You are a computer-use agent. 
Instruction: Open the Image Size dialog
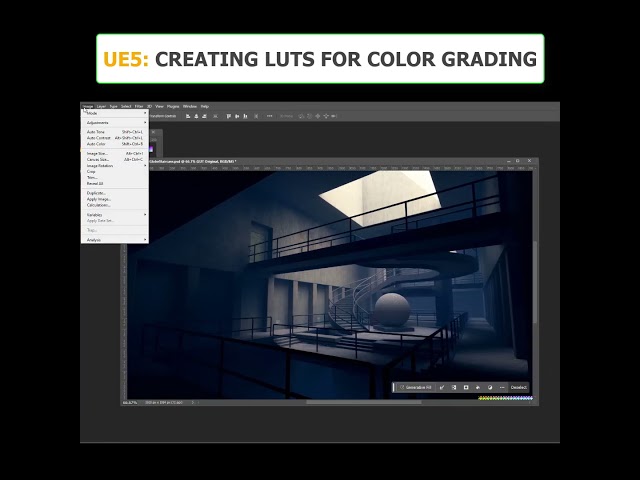coord(115,154)
